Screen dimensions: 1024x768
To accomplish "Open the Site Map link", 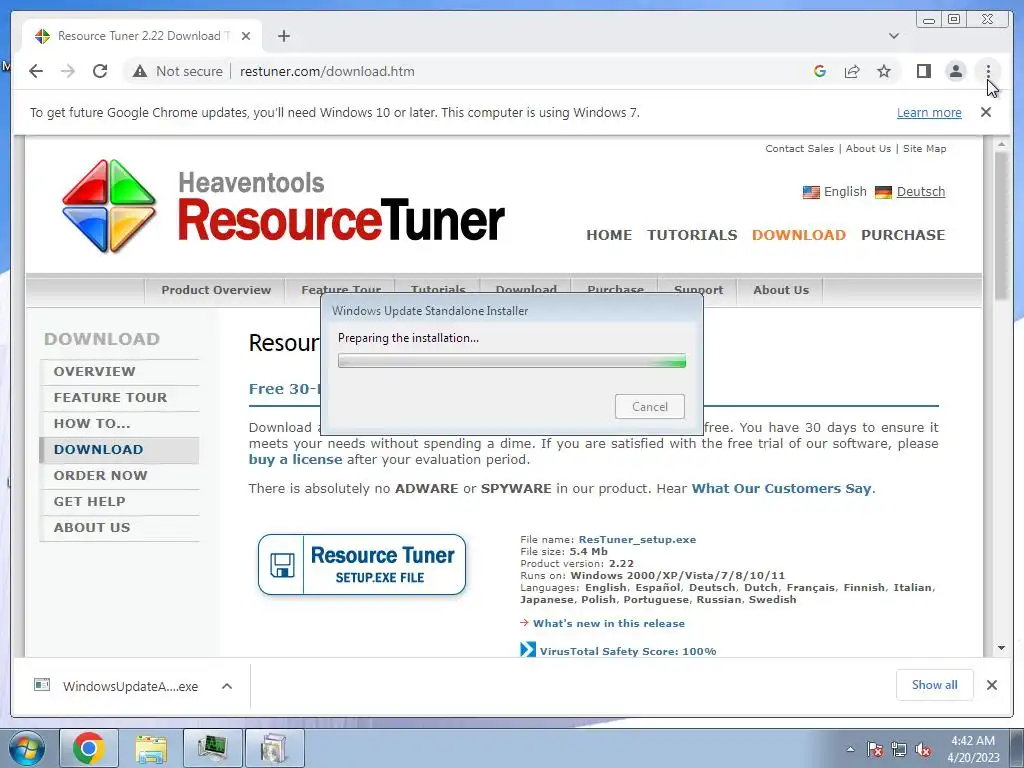I will (925, 148).
